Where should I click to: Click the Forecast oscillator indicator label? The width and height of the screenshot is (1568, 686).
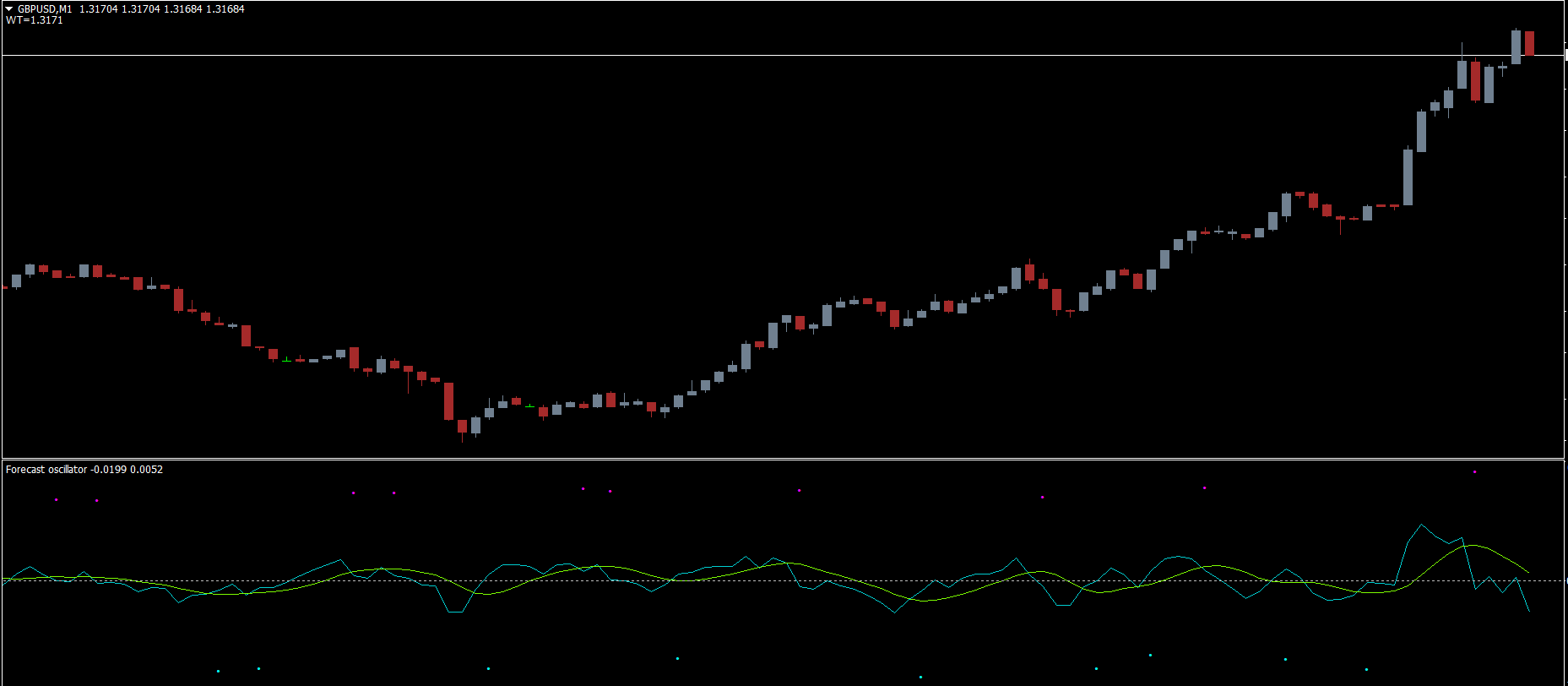(46, 470)
